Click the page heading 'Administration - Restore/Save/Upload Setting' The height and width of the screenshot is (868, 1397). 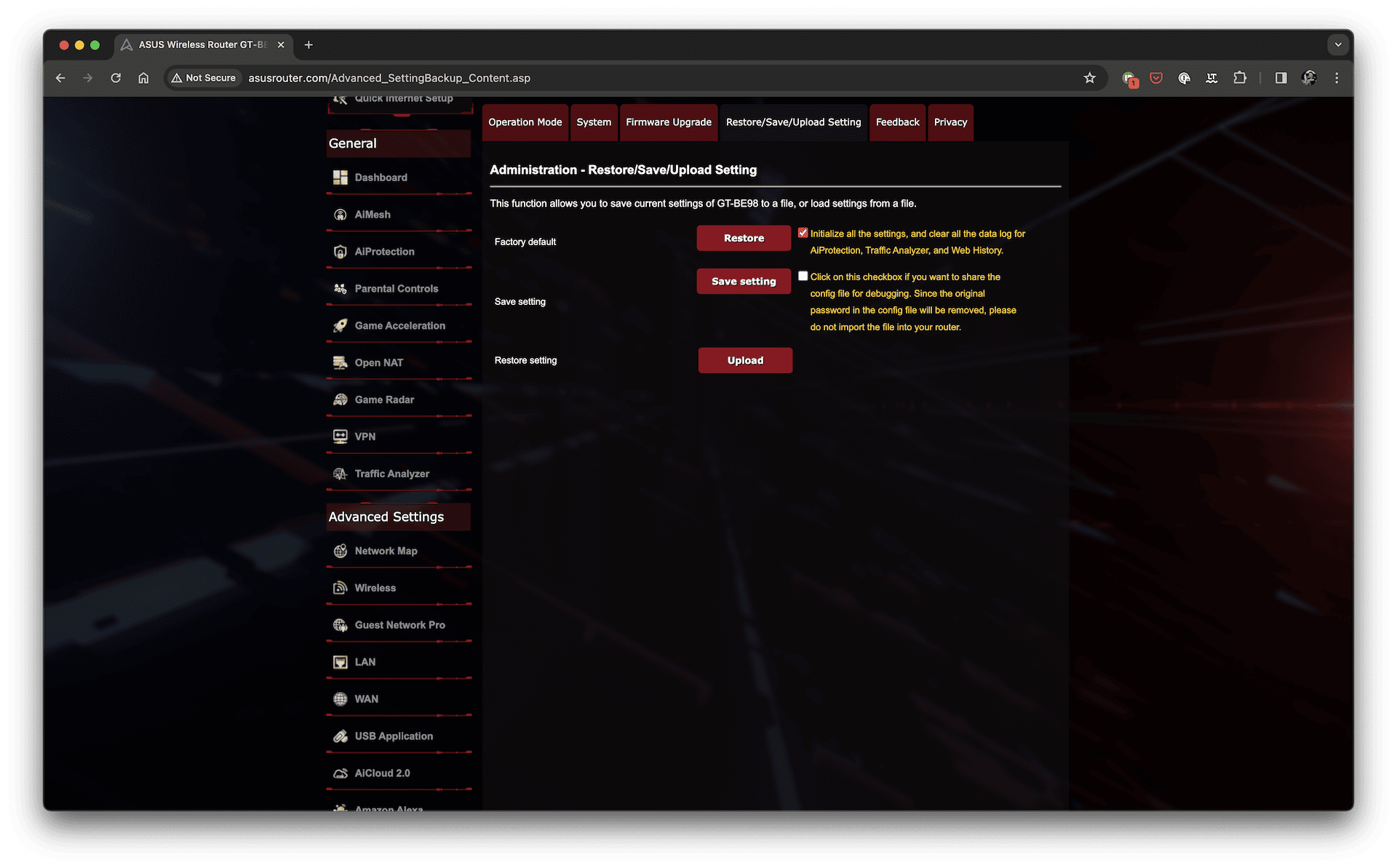coord(624,170)
